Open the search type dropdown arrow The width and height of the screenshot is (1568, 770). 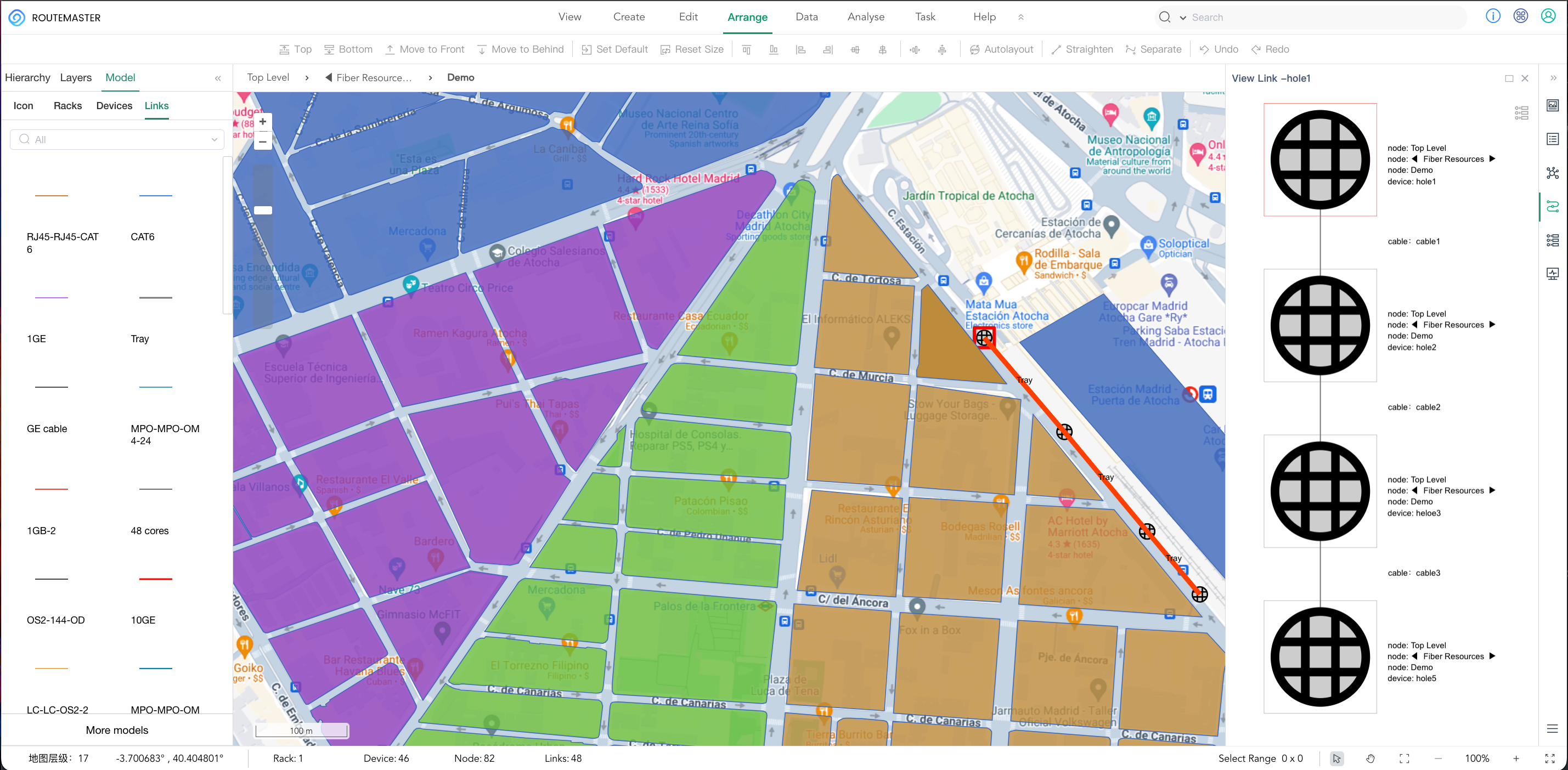pyautogui.click(x=1182, y=18)
